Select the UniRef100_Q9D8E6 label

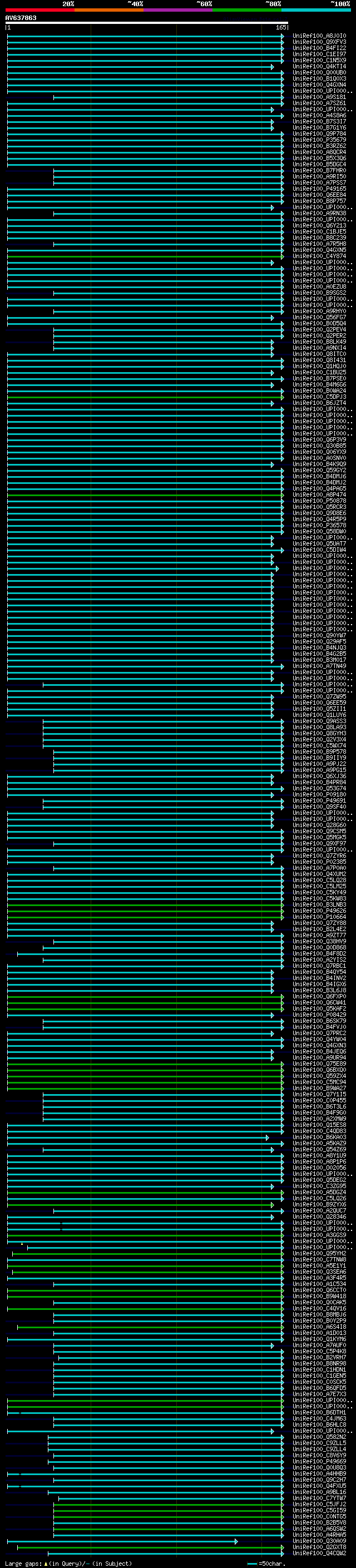tap(319, 513)
